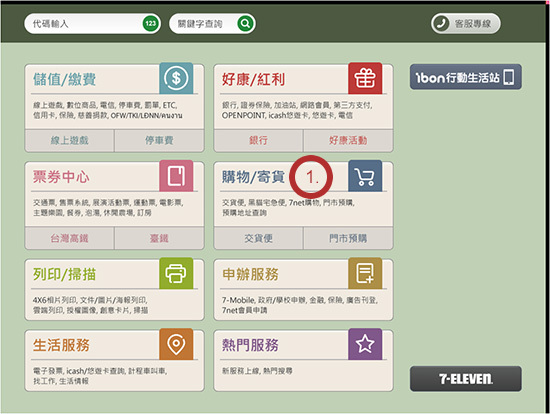Choose the 門市預購 shortcut button

point(348,238)
